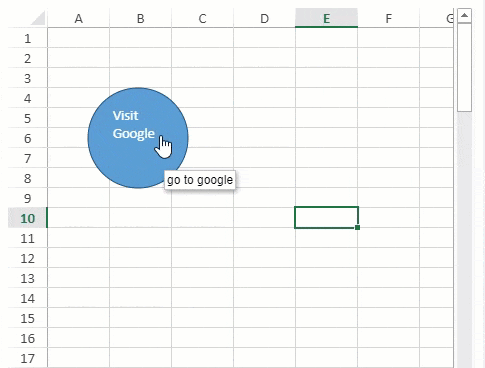The height and width of the screenshot is (368, 485).
Task: Select cell D3
Action: pyautogui.click(x=264, y=78)
